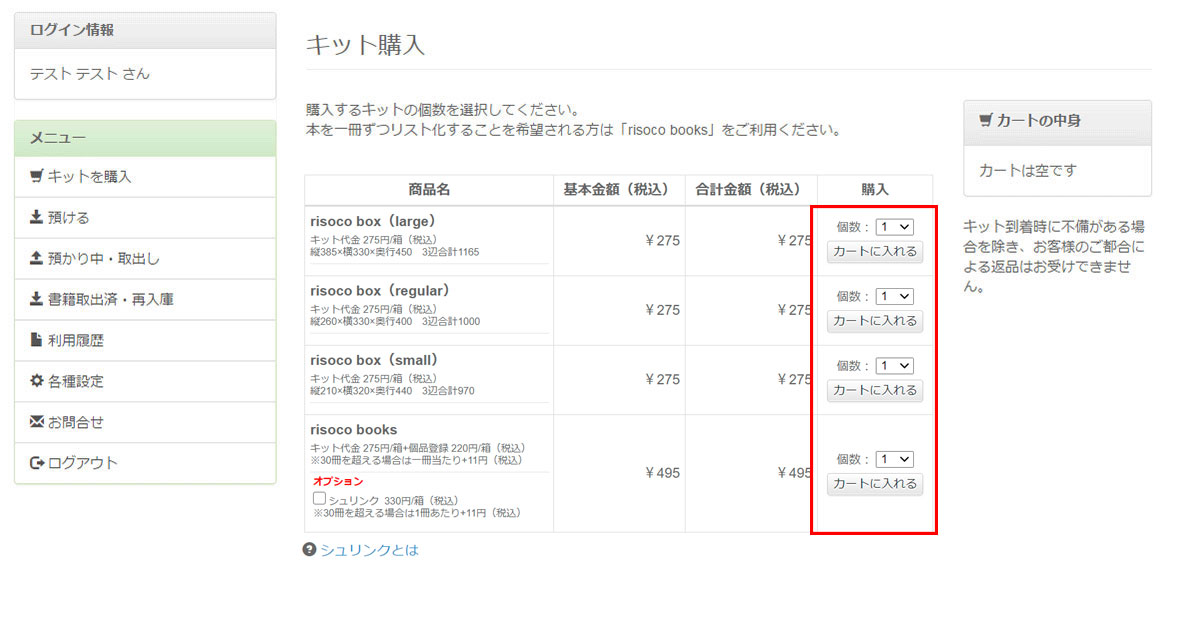Click the question mark icon beside シュリンクとは
Screen dimensions: 1200x629
point(310,549)
